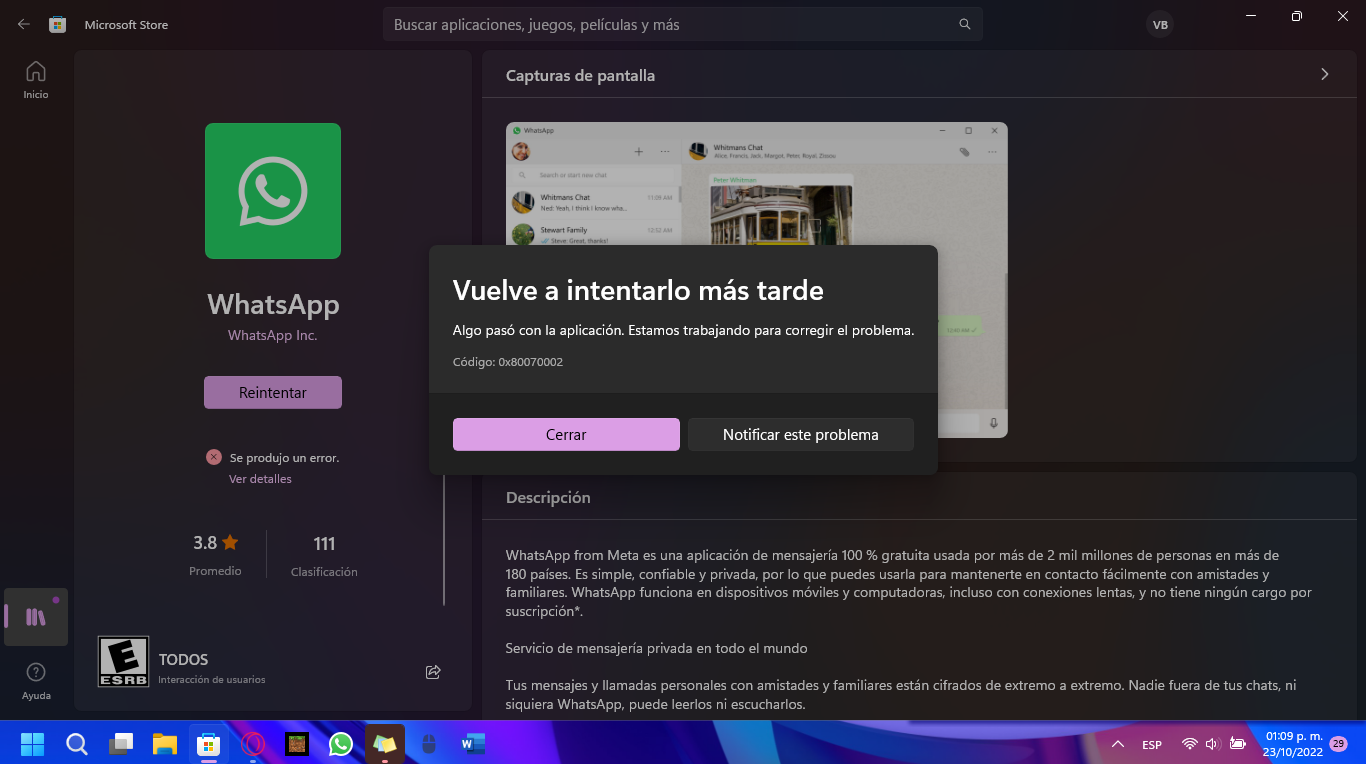Click the battery tray icon

coord(1237,744)
